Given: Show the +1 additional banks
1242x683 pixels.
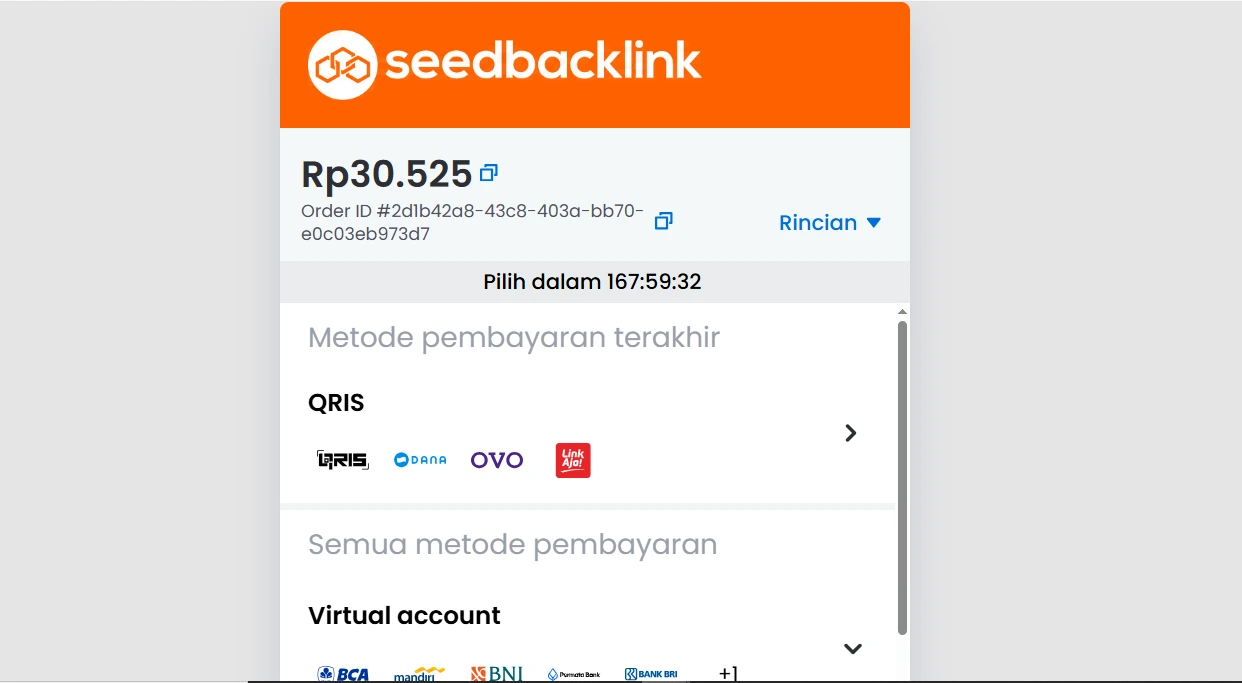Looking at the screenshot, I should (x=728, y=674).
